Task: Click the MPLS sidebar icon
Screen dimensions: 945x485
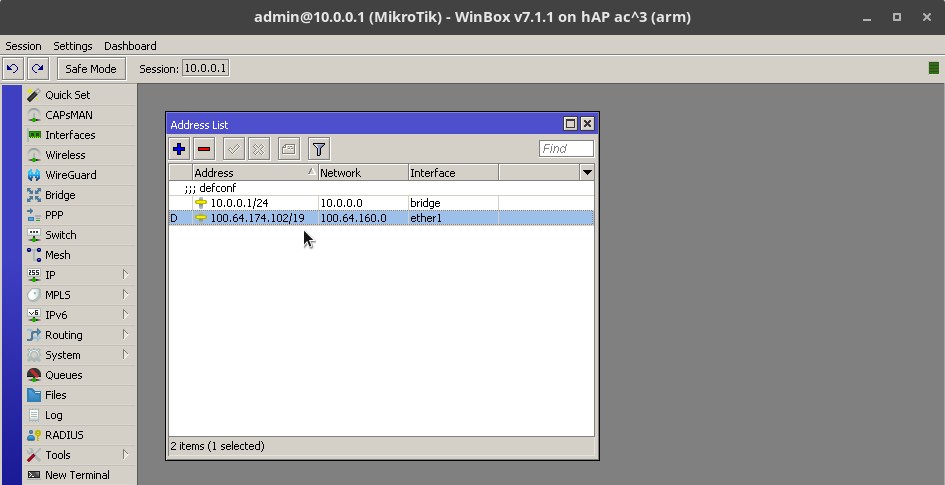Action: click(34, 295)
